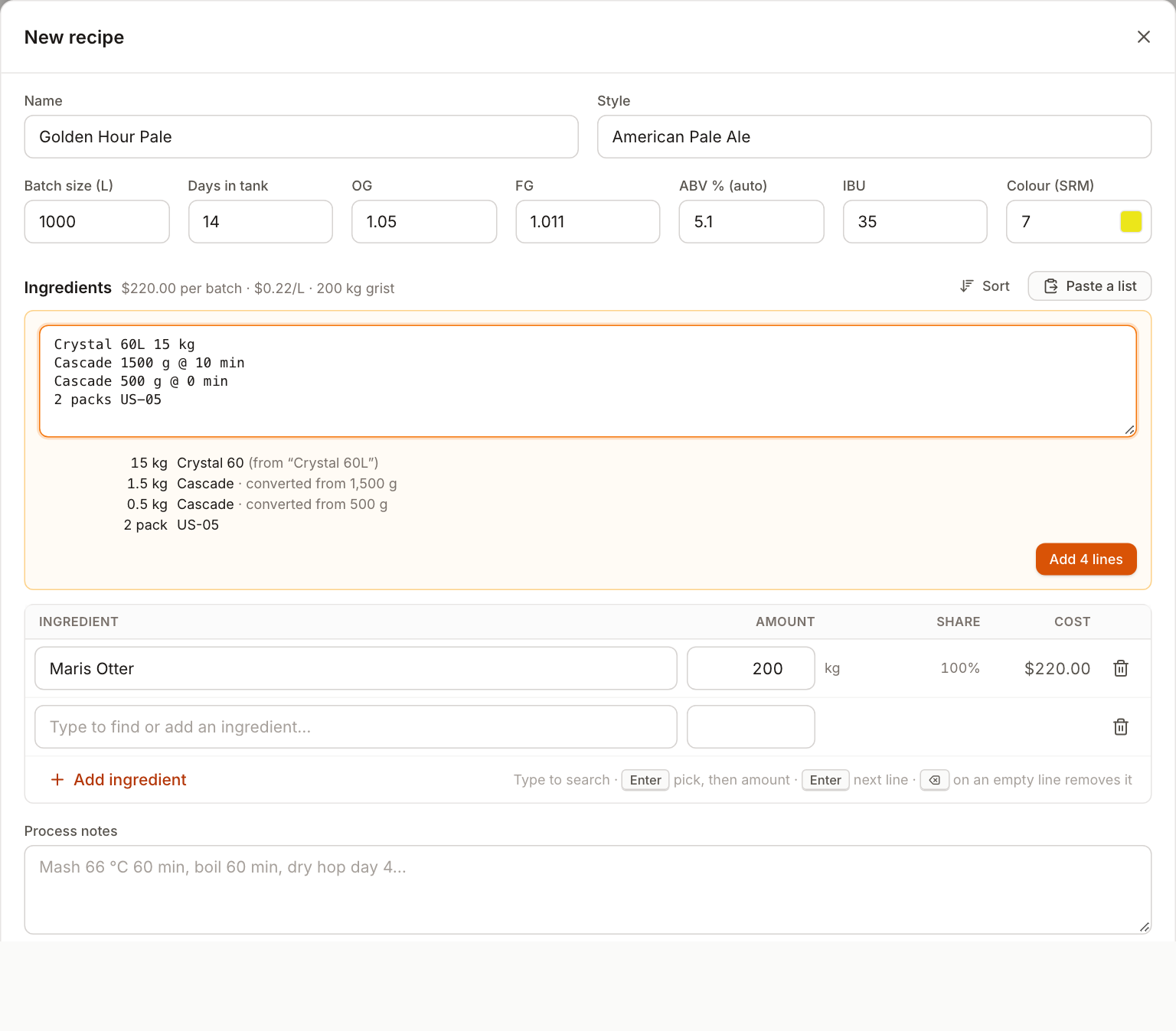Click the Maris Otter ingredient name field
Screen dimensions: 1176x1031
(x=356, y=668)
